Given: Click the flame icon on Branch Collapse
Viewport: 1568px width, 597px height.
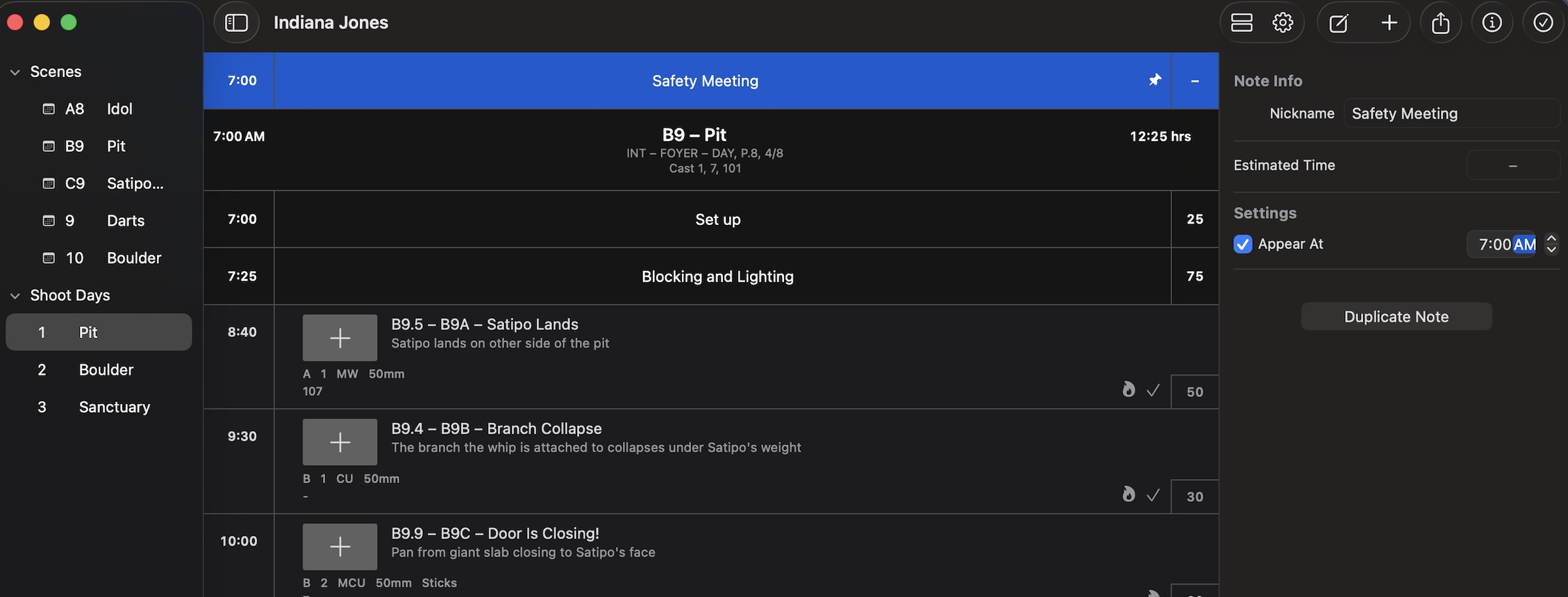Looking at the screenshot, I should 1128,494.
